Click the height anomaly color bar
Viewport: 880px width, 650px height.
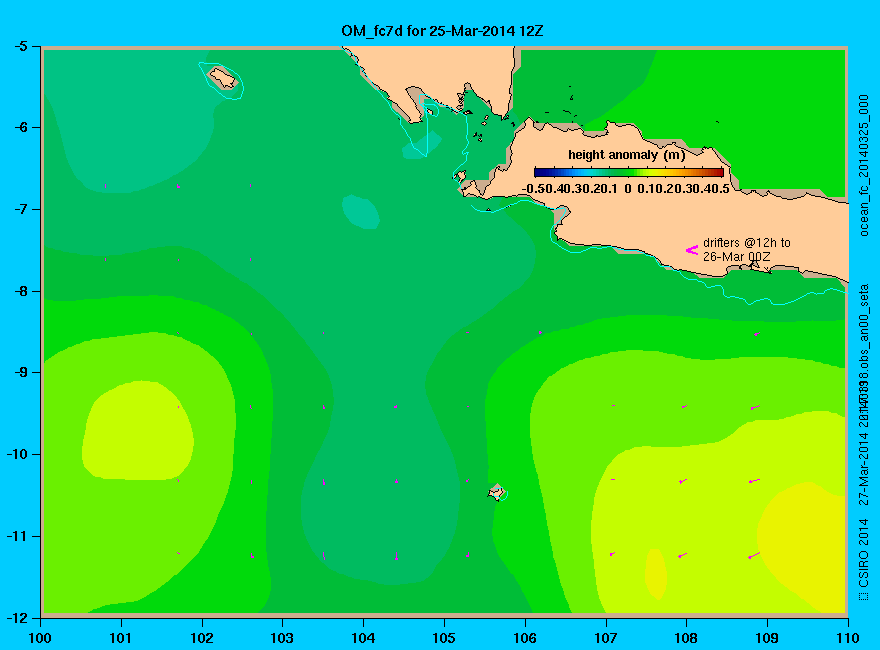pyautogui.click(x=629, y=172)
